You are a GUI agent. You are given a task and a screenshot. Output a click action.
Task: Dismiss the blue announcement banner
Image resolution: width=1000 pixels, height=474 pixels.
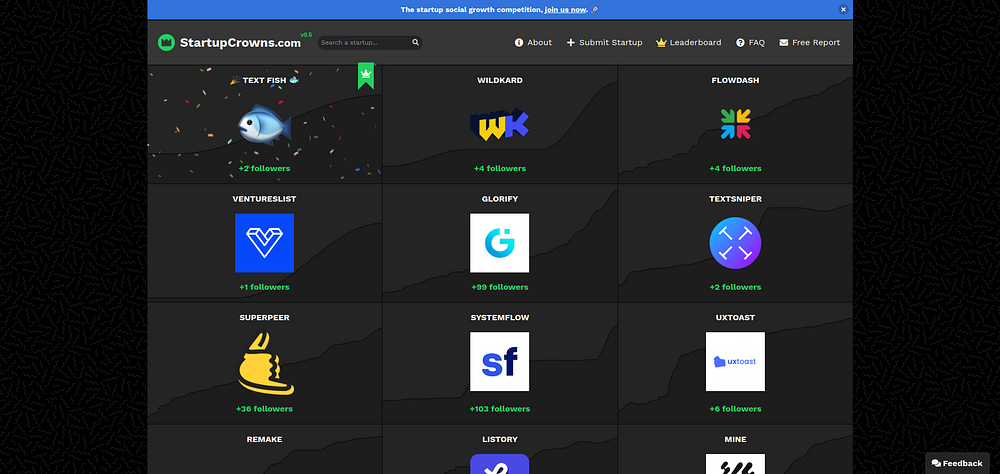pyautogui.click(x=843, y=10)
